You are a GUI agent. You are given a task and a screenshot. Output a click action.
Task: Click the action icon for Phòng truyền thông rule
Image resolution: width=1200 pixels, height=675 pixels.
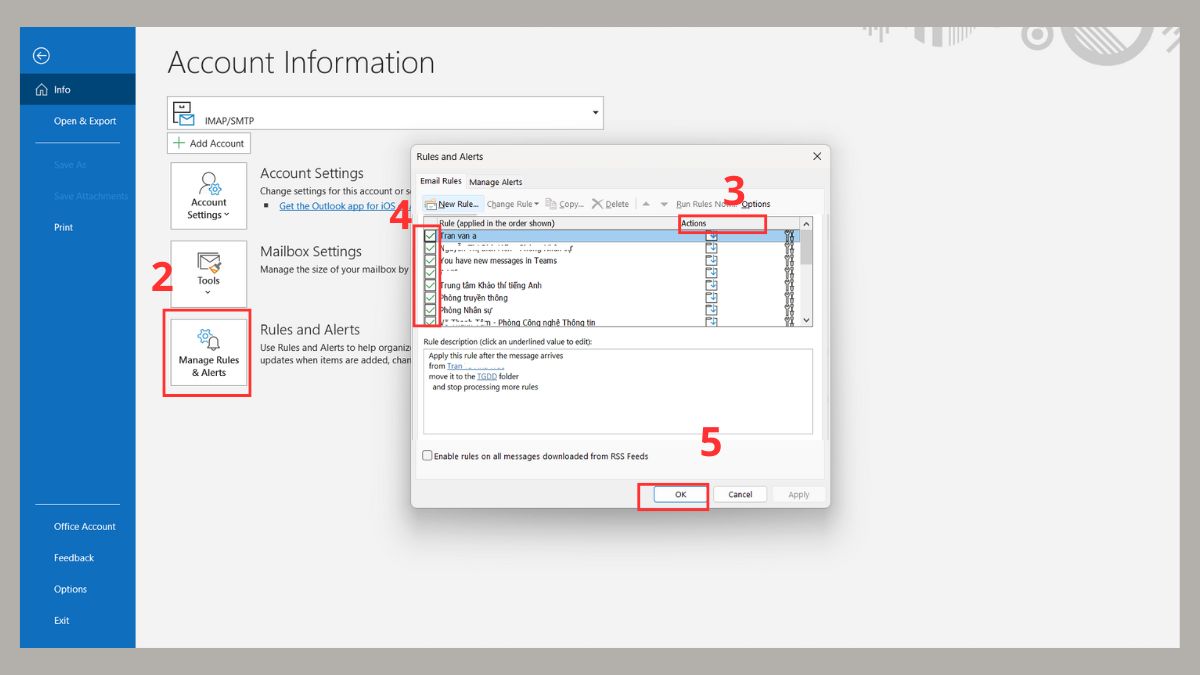point(712,298)
